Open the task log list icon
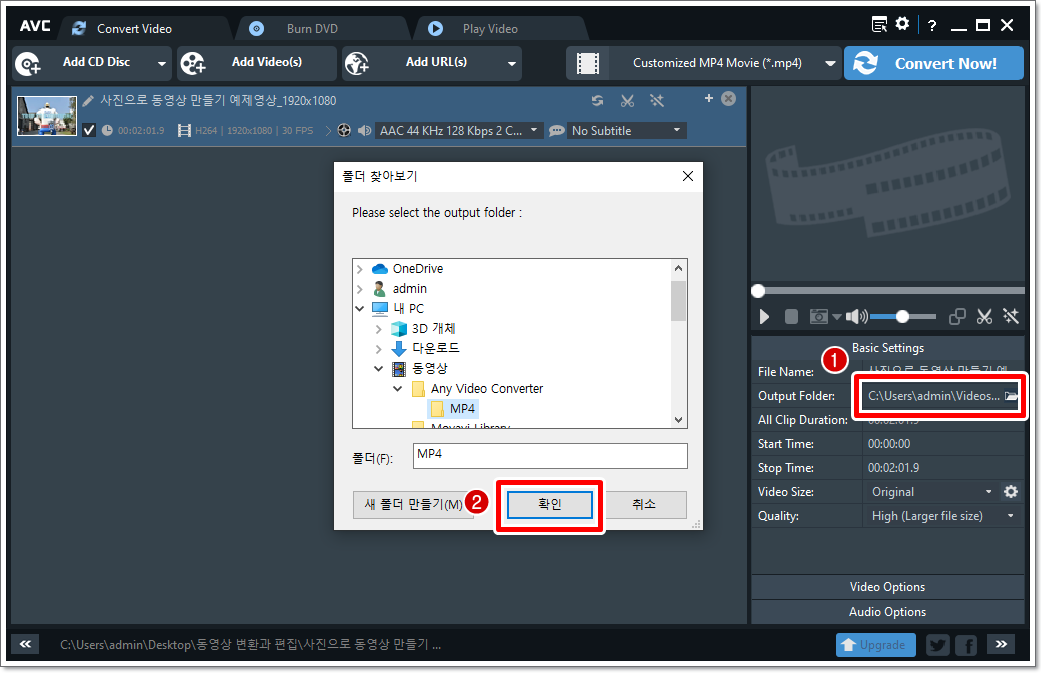Screen dimensions: 1042x673 coord(879,25)
